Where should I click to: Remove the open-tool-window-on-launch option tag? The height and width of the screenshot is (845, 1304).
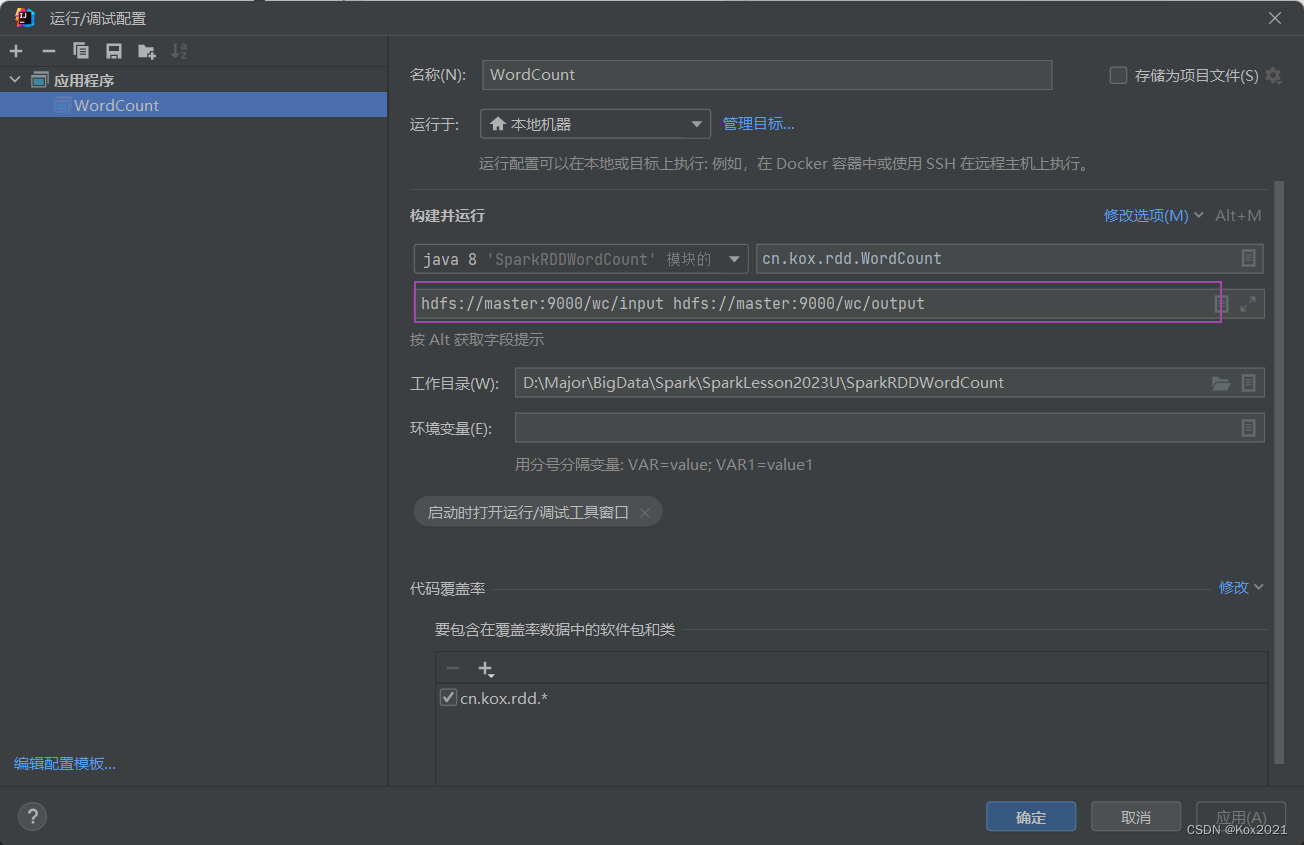pos(645,512)
